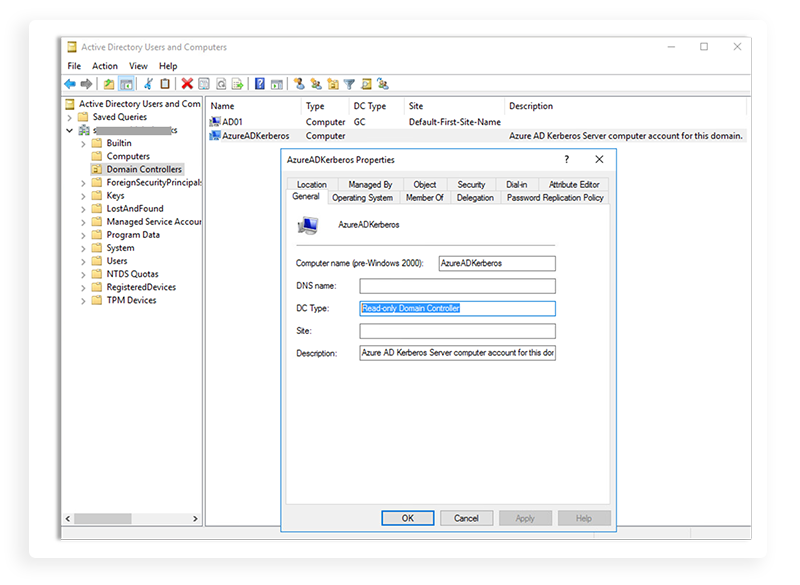Screen dimensions: 800x585
Task: Switch to the Dial-in tab
Action: 516,184
